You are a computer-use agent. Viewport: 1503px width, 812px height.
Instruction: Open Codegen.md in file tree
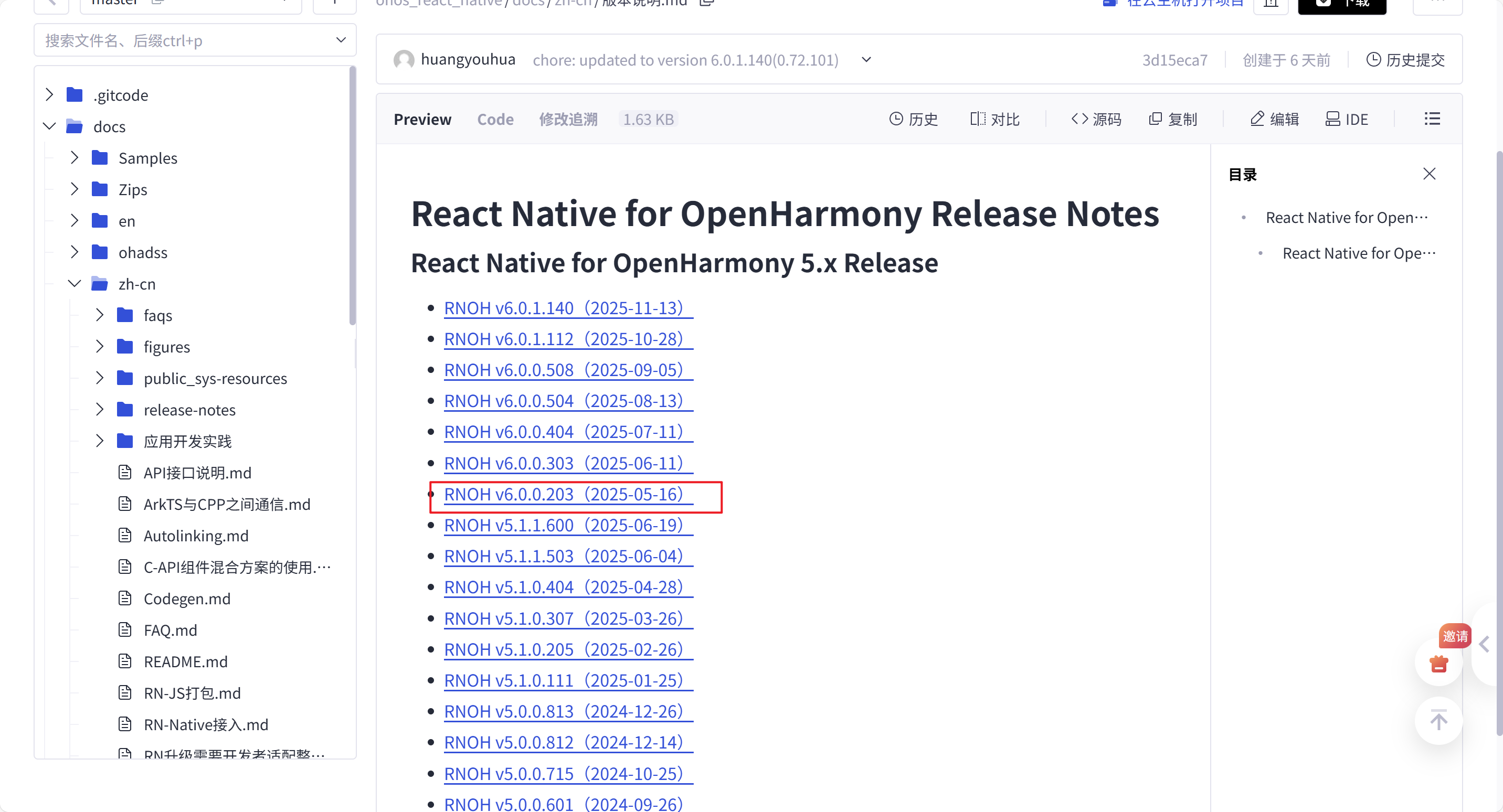[187, 599]
